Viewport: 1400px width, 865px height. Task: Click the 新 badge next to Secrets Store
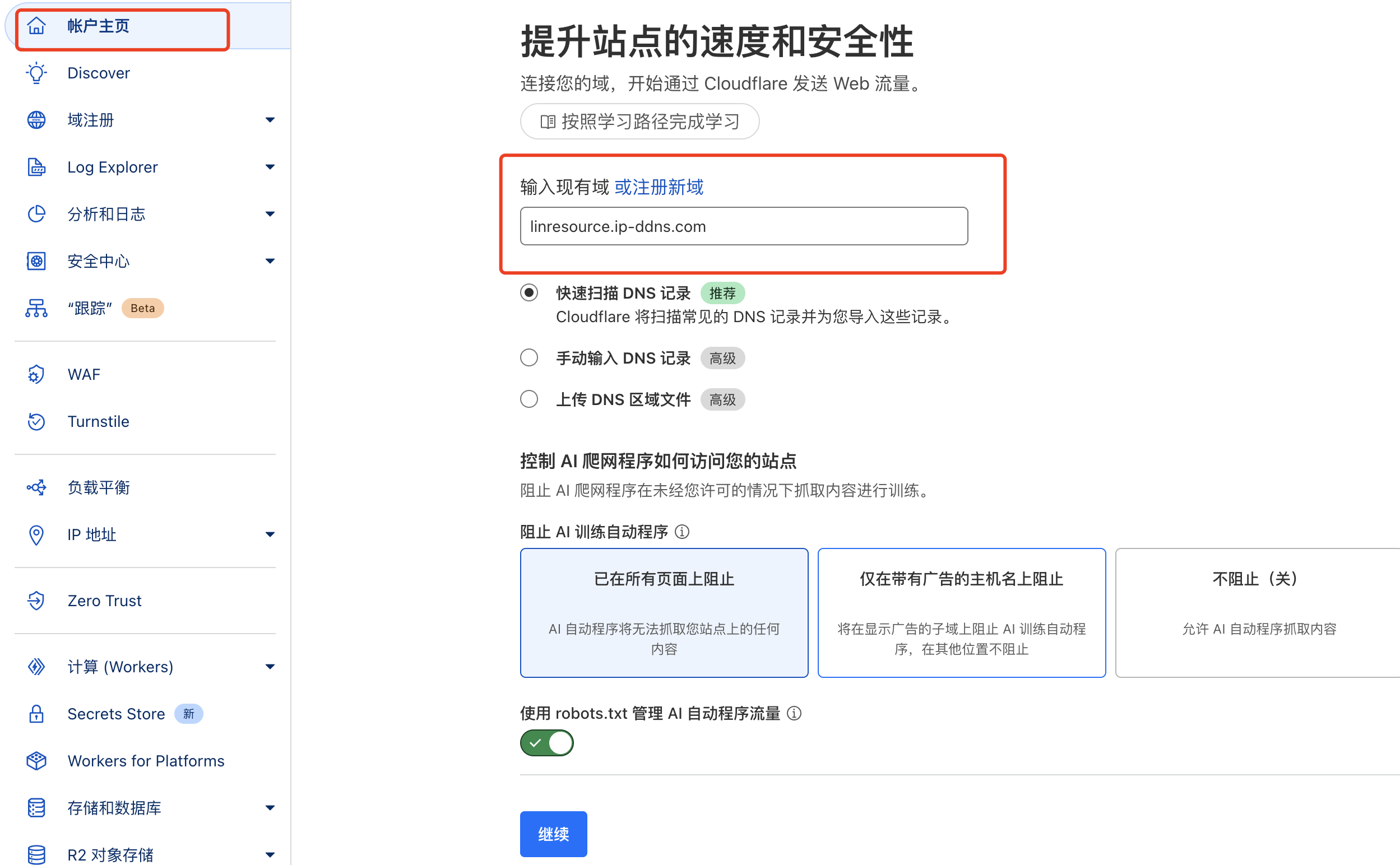[189, 714]
